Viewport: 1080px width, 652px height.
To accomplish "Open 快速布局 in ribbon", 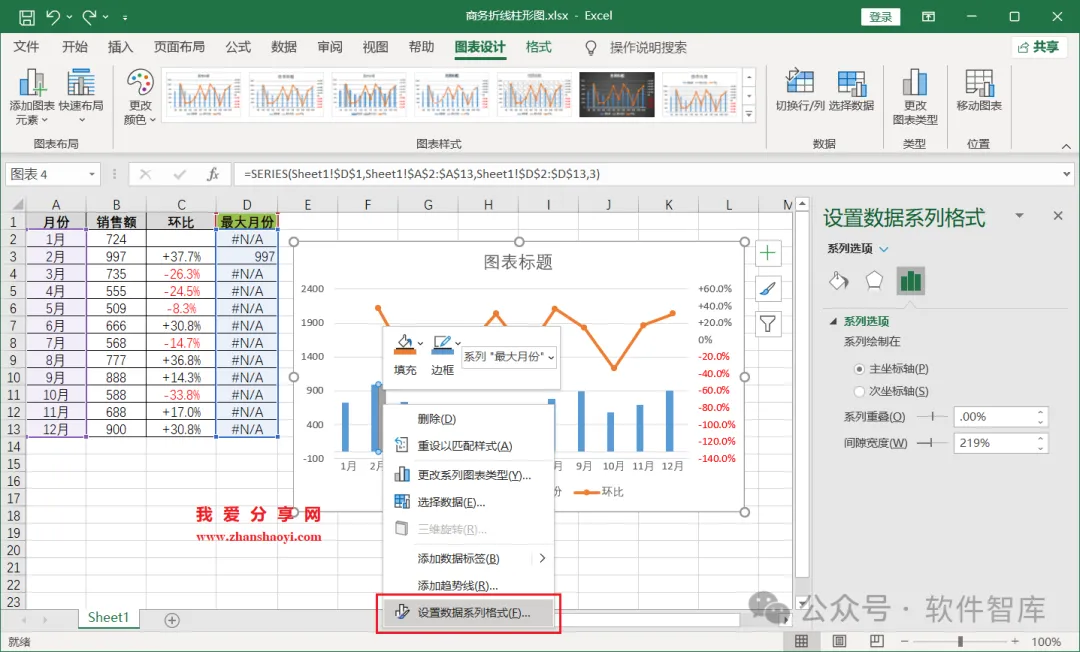I will [81, 97].
